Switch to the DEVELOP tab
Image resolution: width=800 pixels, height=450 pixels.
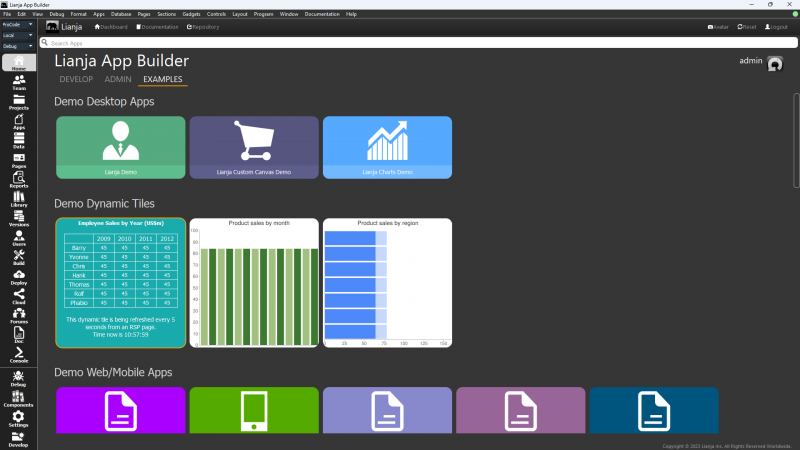(76, 79)
